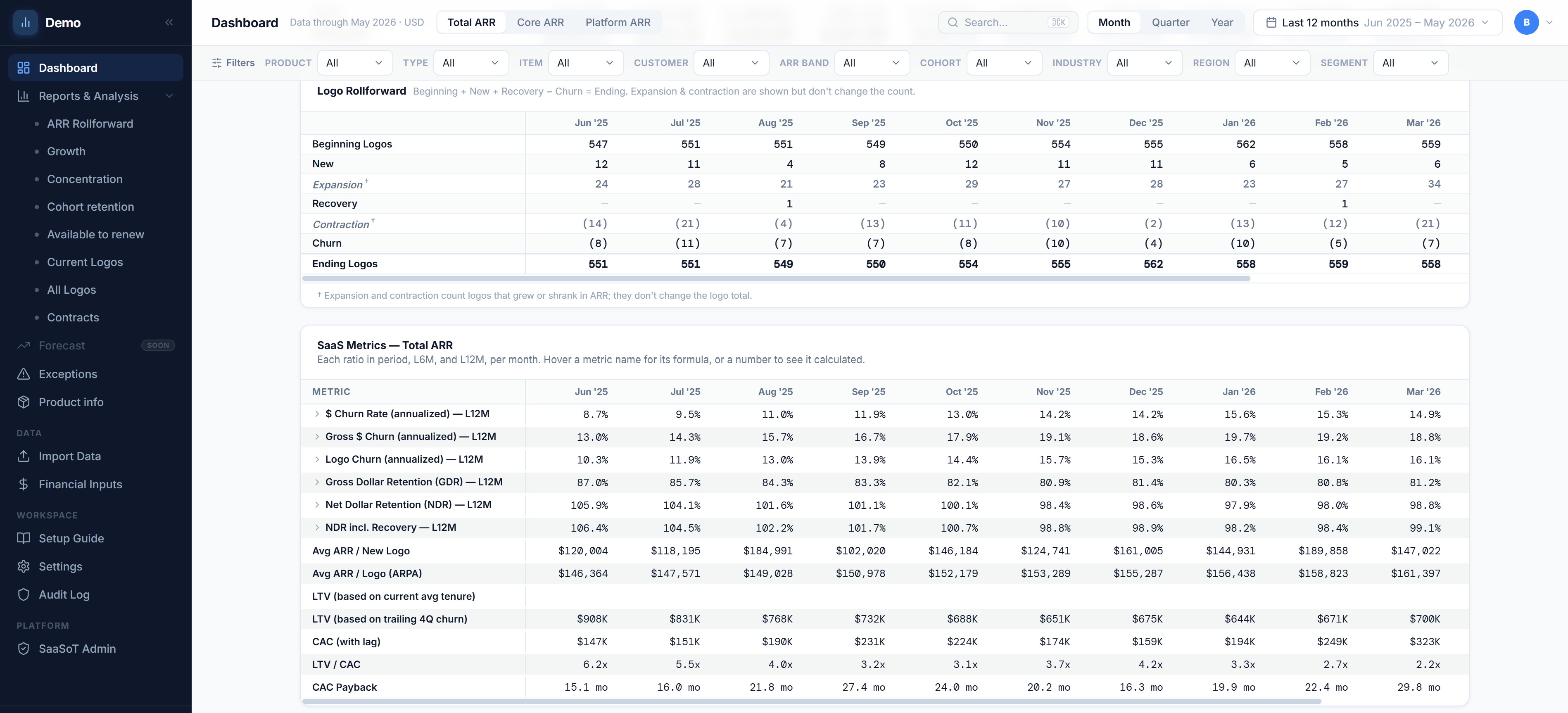
Task: Click the Logo Rollforward horizontal scrollbar
Action: pyautogui.click(x=776, y=278)
